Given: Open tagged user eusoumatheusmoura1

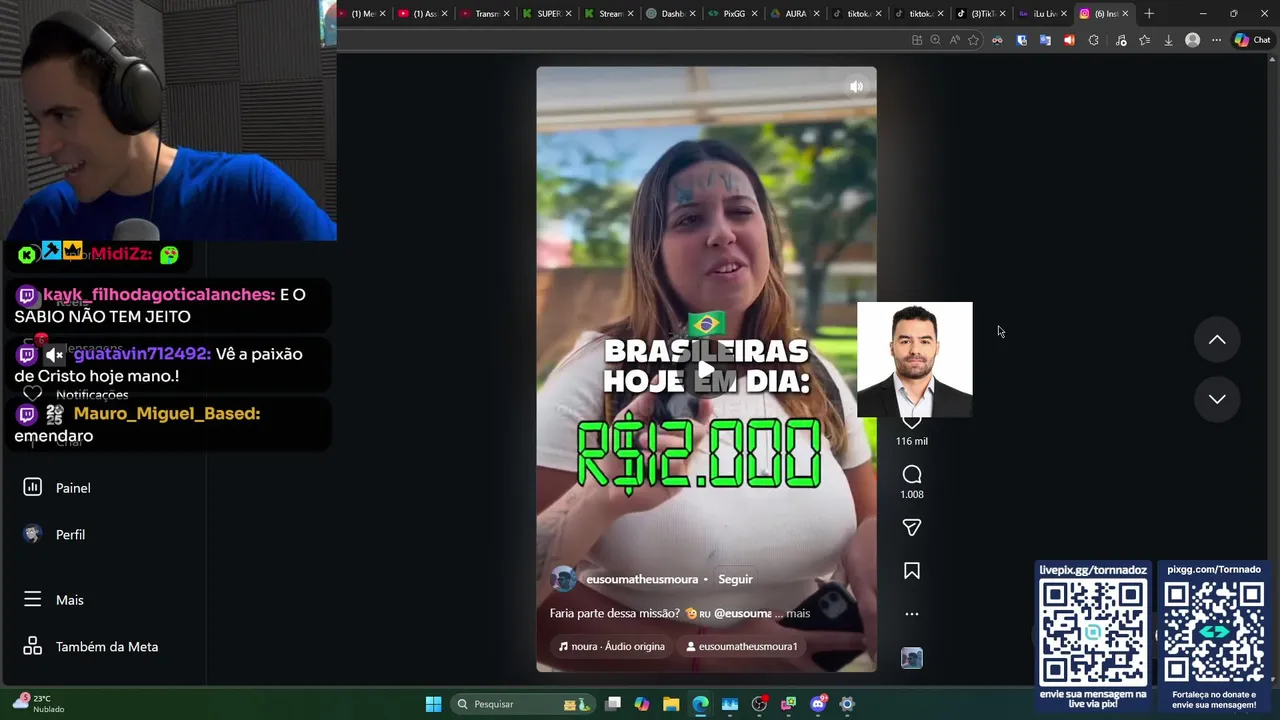Looking at the screenshot, I should click(741, 646).
